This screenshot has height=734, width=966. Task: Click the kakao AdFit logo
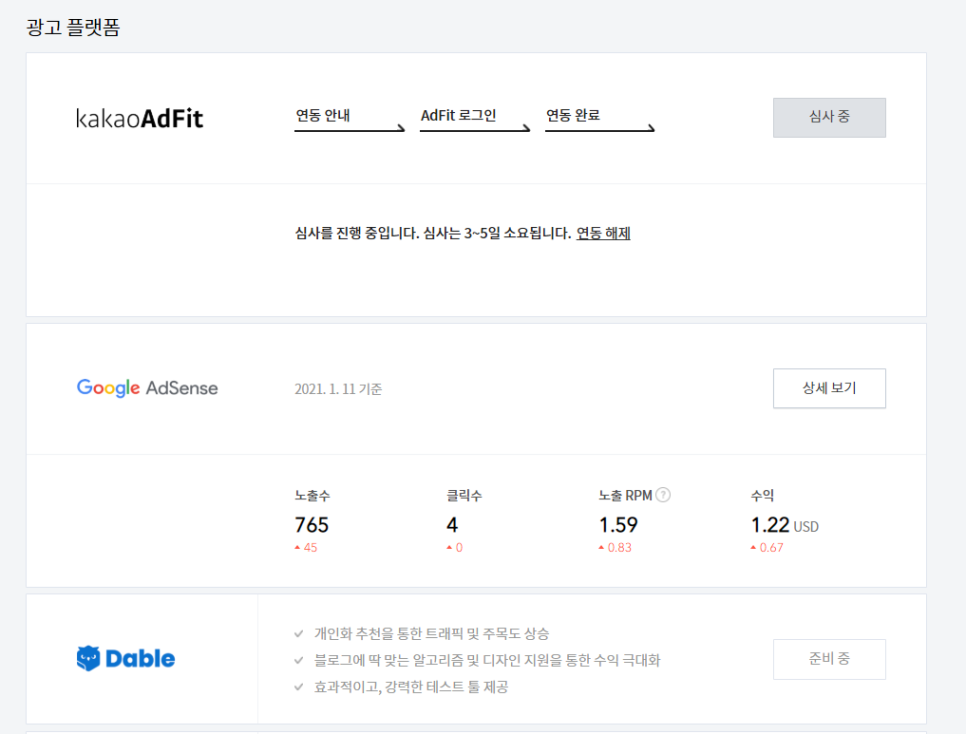(139, 118)
